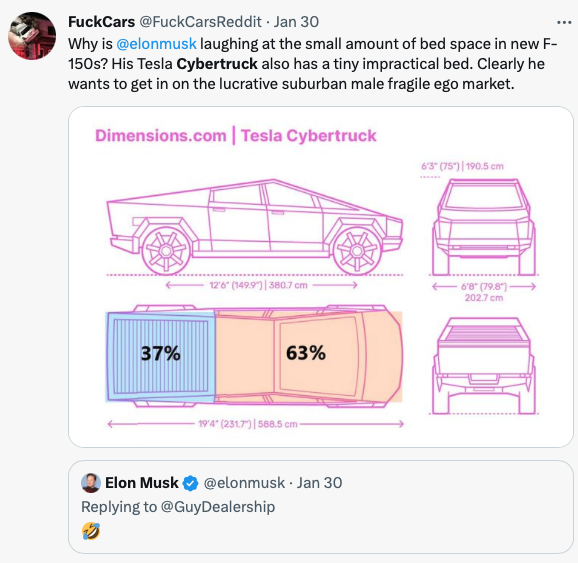Click the blue 37% bed area

click(x=161, y=357)
